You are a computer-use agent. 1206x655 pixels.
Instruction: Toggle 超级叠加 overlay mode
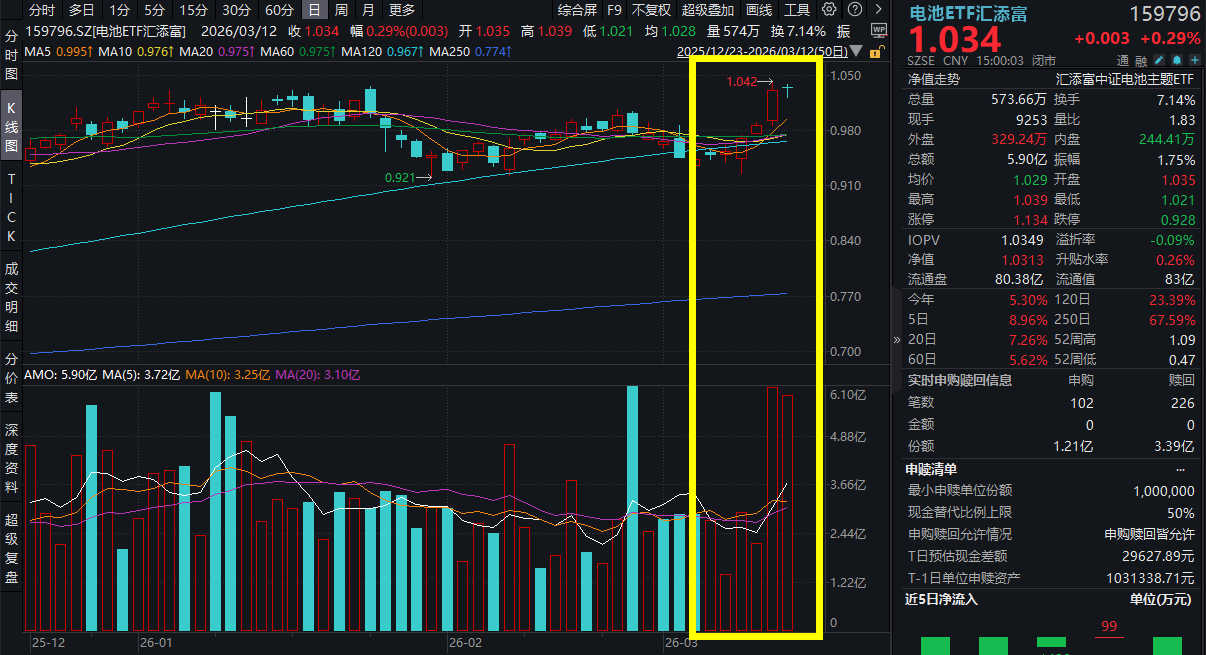point(708,10)
